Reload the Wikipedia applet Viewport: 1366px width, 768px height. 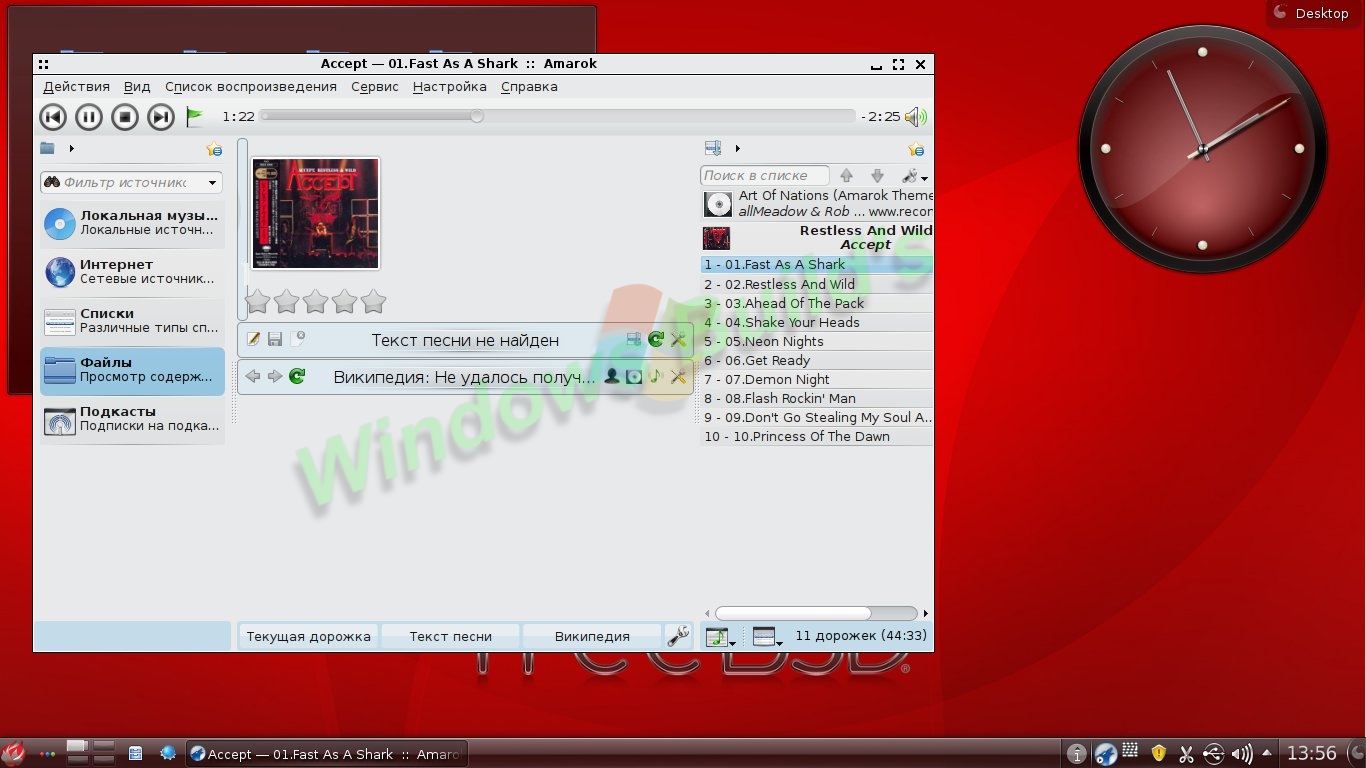click(x=297, y=377)
